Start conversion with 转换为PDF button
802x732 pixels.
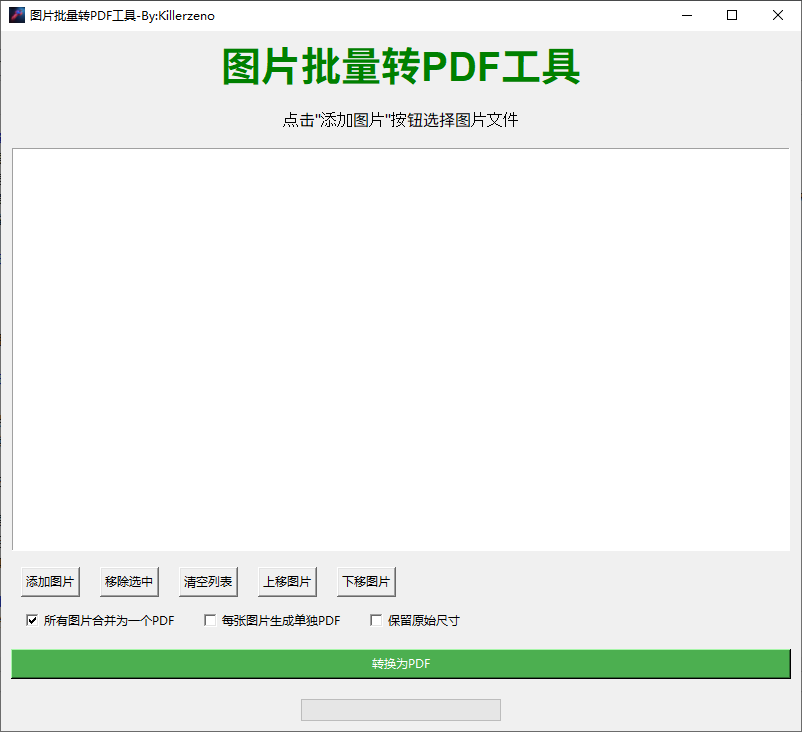[401, 664]
